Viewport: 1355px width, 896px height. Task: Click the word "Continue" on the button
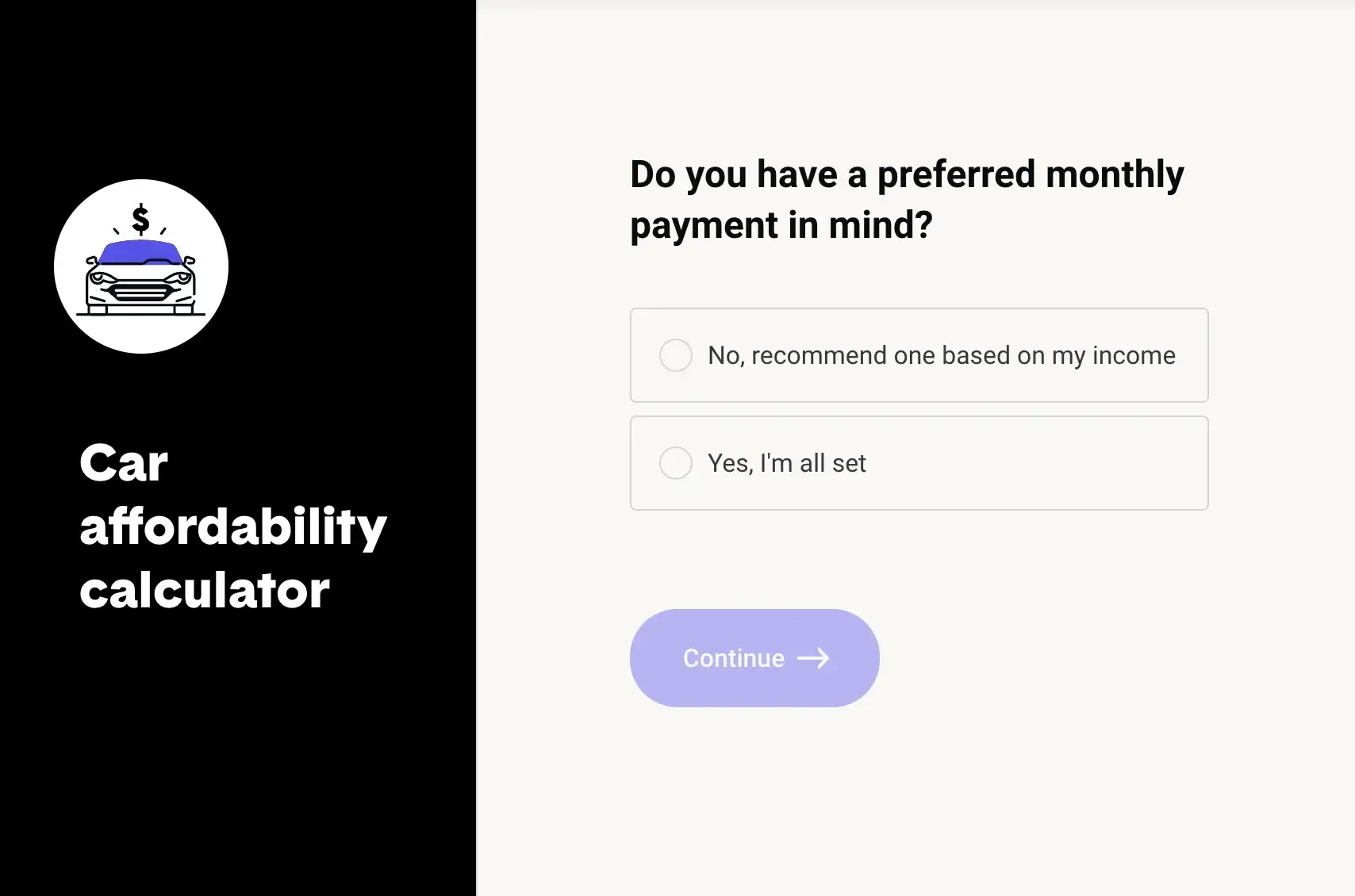[734, 658]
